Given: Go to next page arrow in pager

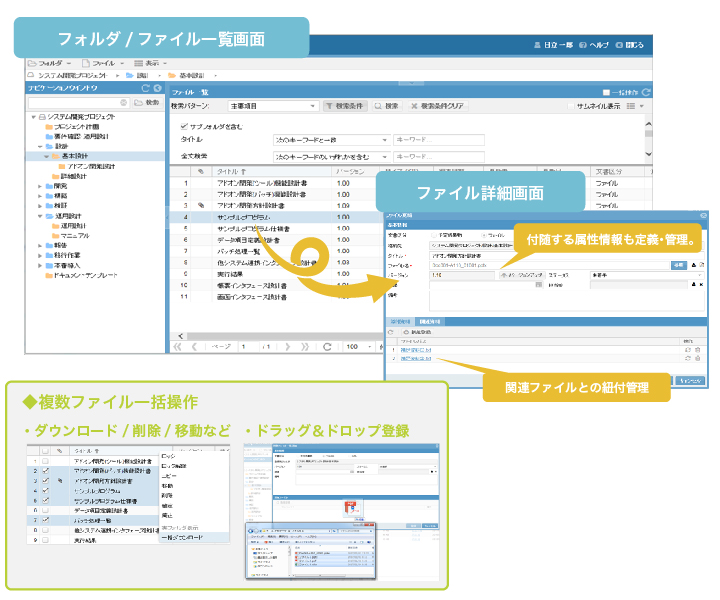Looking at the screenshot, I should (x=288, y=347).
